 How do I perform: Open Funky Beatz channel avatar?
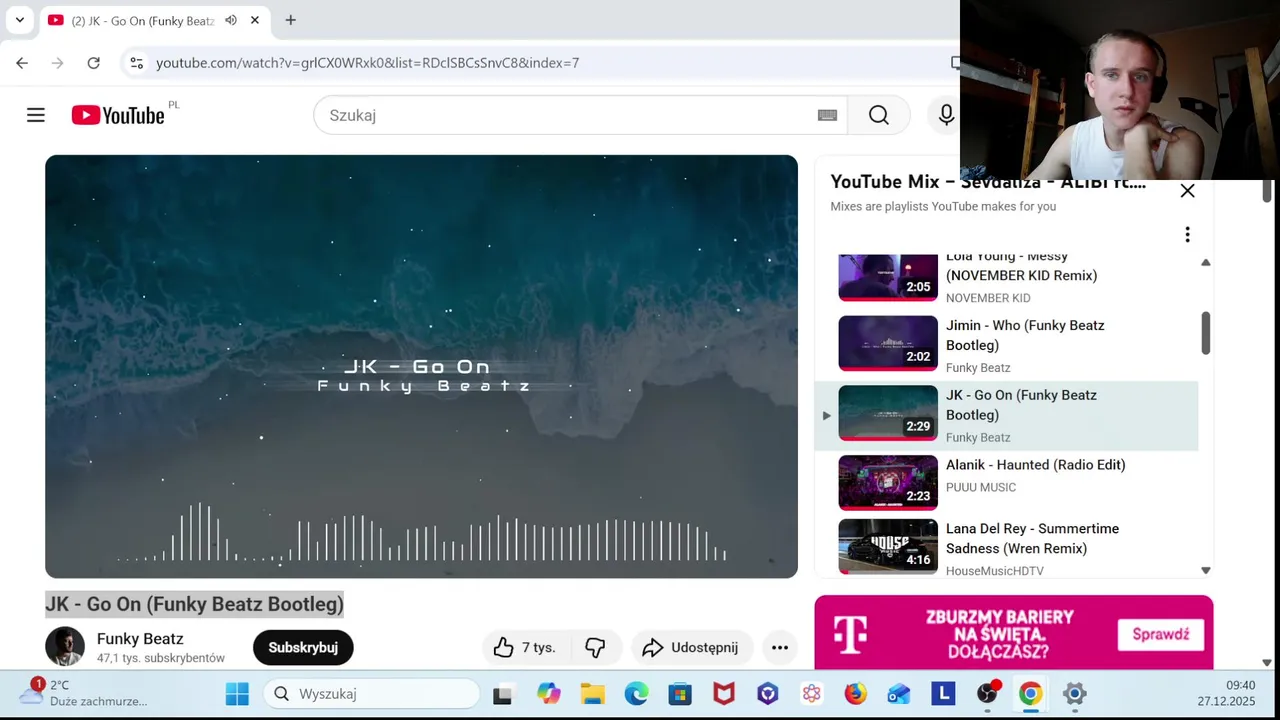pos(65,647)
